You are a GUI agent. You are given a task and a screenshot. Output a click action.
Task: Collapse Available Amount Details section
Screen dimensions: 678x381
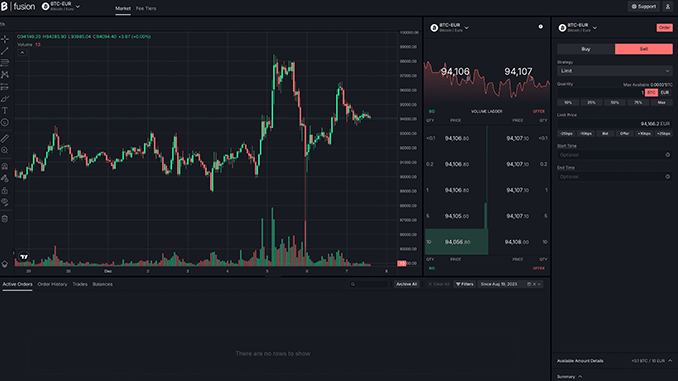[x=670, y=361]
